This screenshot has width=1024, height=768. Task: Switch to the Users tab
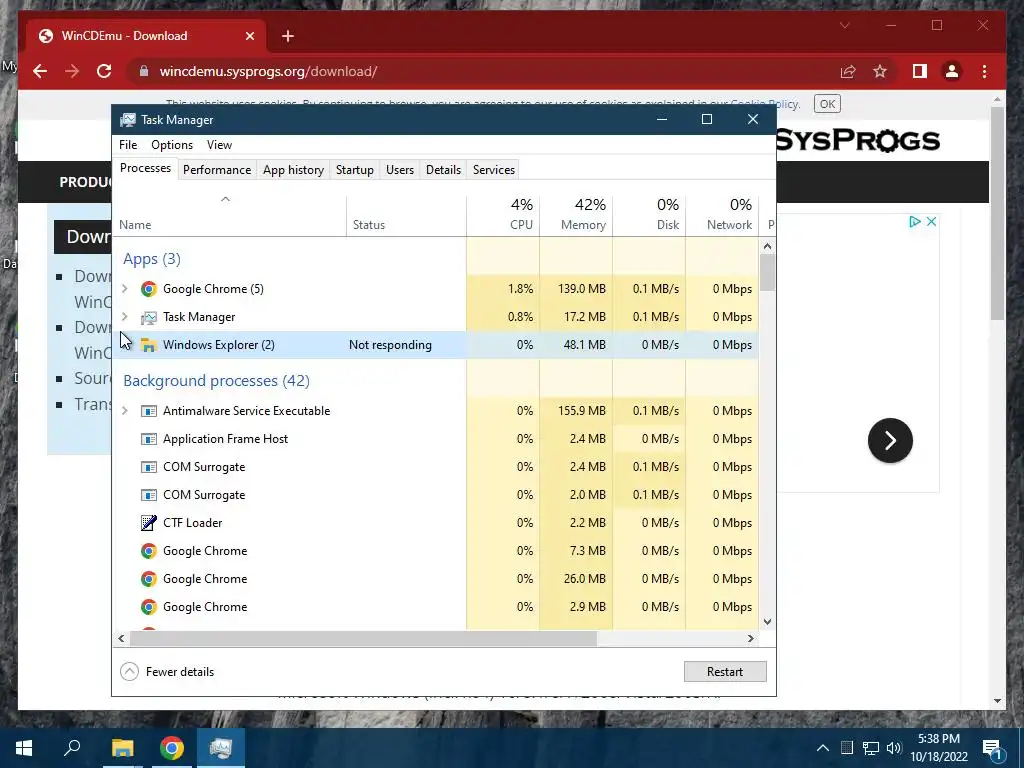click(x=400, y=170)
